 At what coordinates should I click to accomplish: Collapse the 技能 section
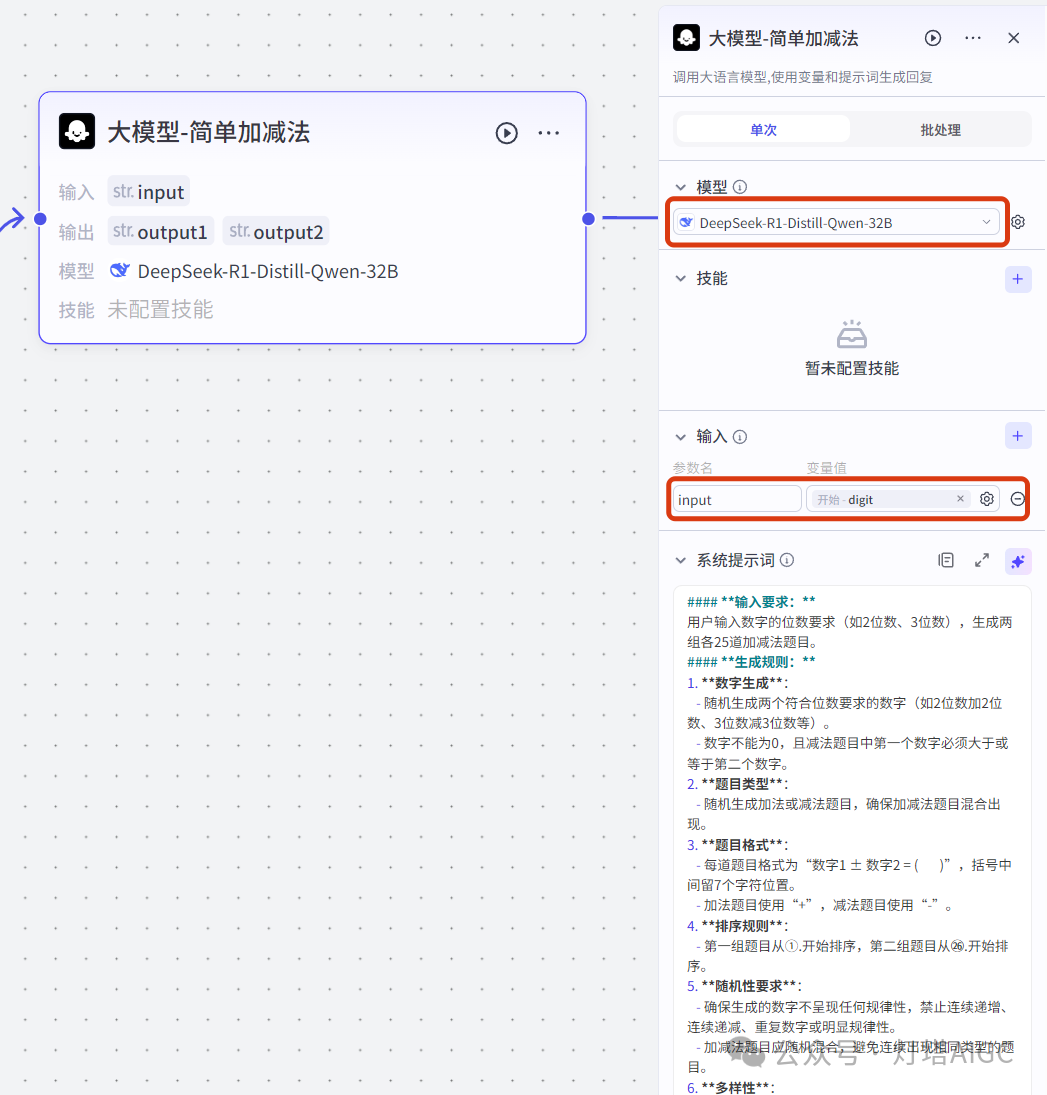(x=680, y=279)
